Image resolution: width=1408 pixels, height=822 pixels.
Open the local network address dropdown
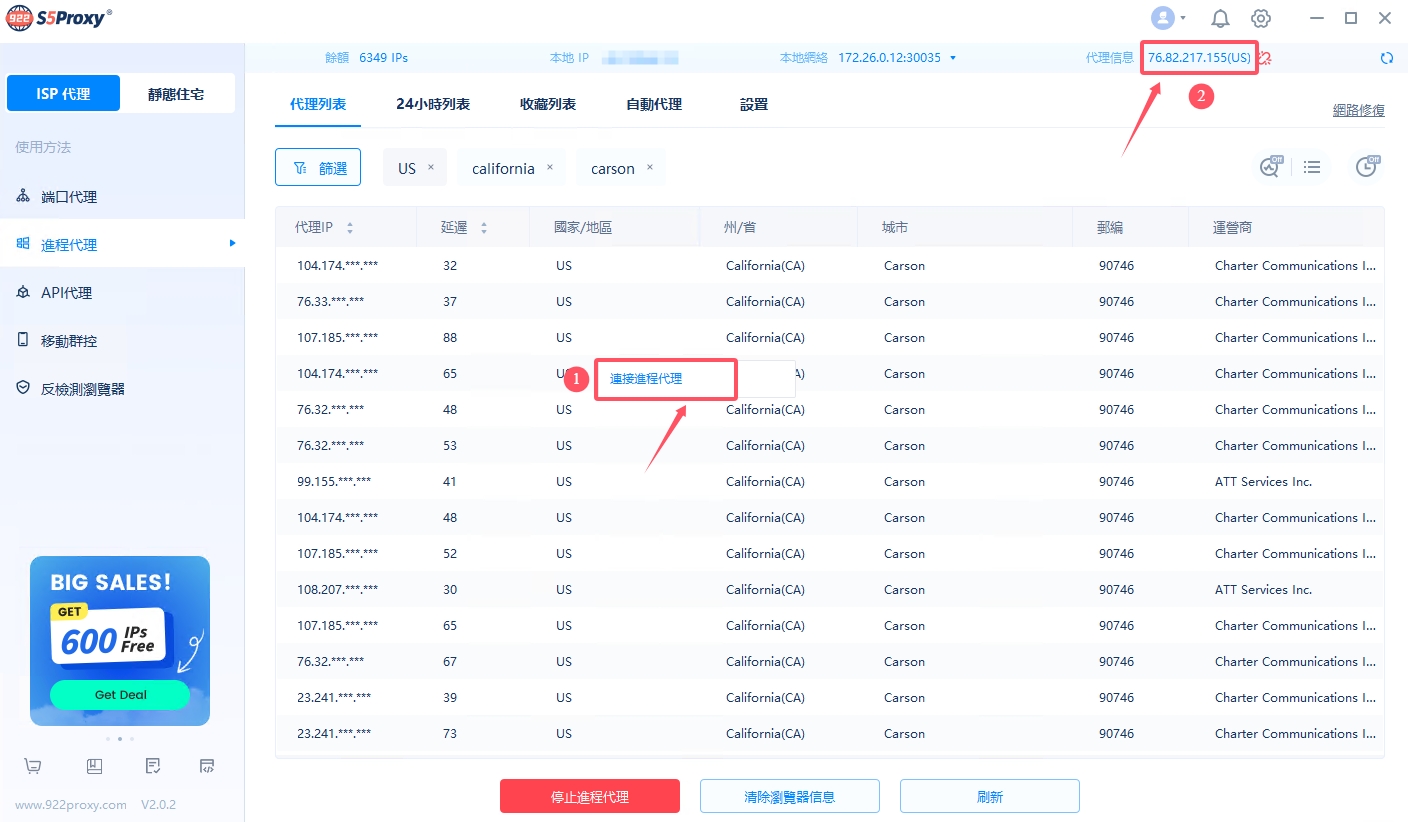[x=953, y=58]
